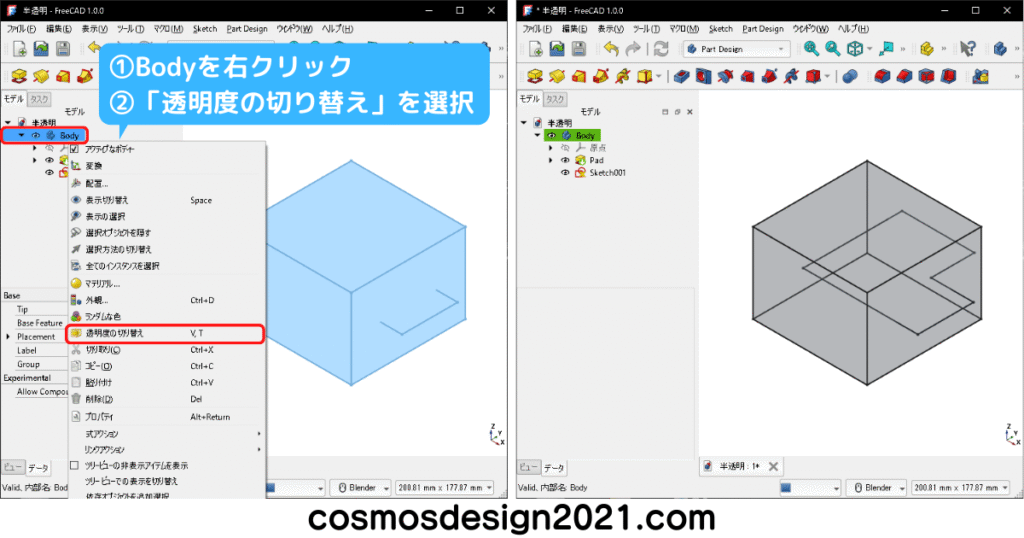Collapse 半透明 document node in right tree
Viewport: 1024px width, 538px height.
pos(524,123)
